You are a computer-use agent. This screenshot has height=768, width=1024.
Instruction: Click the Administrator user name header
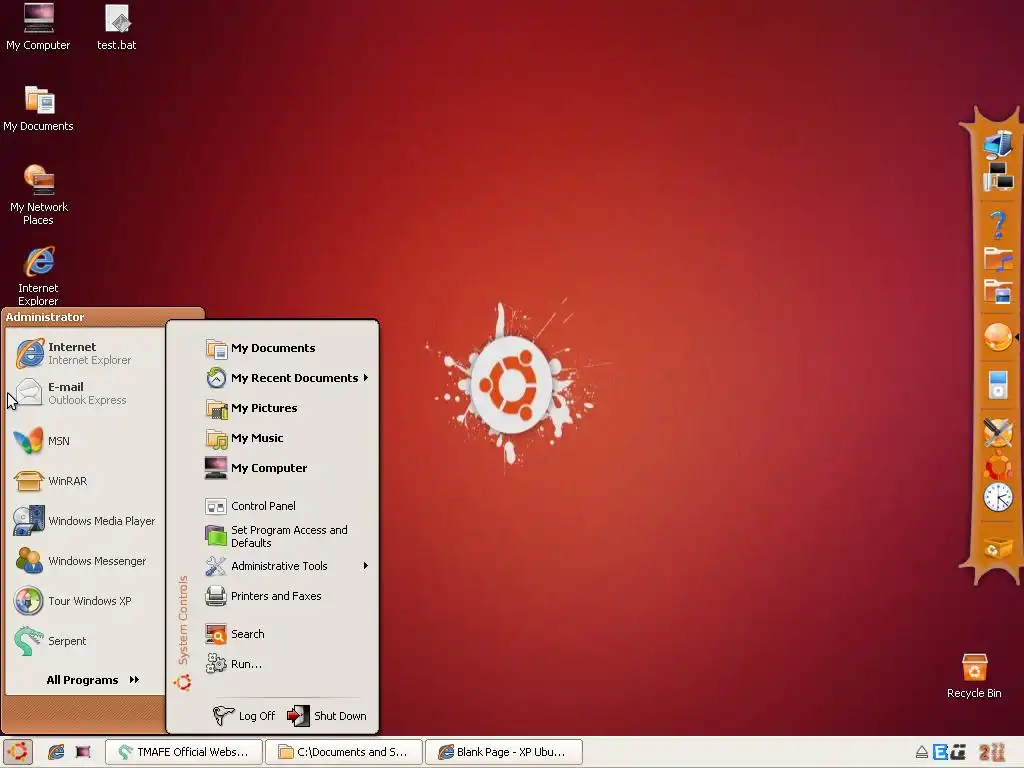click(x=45, y=317)
